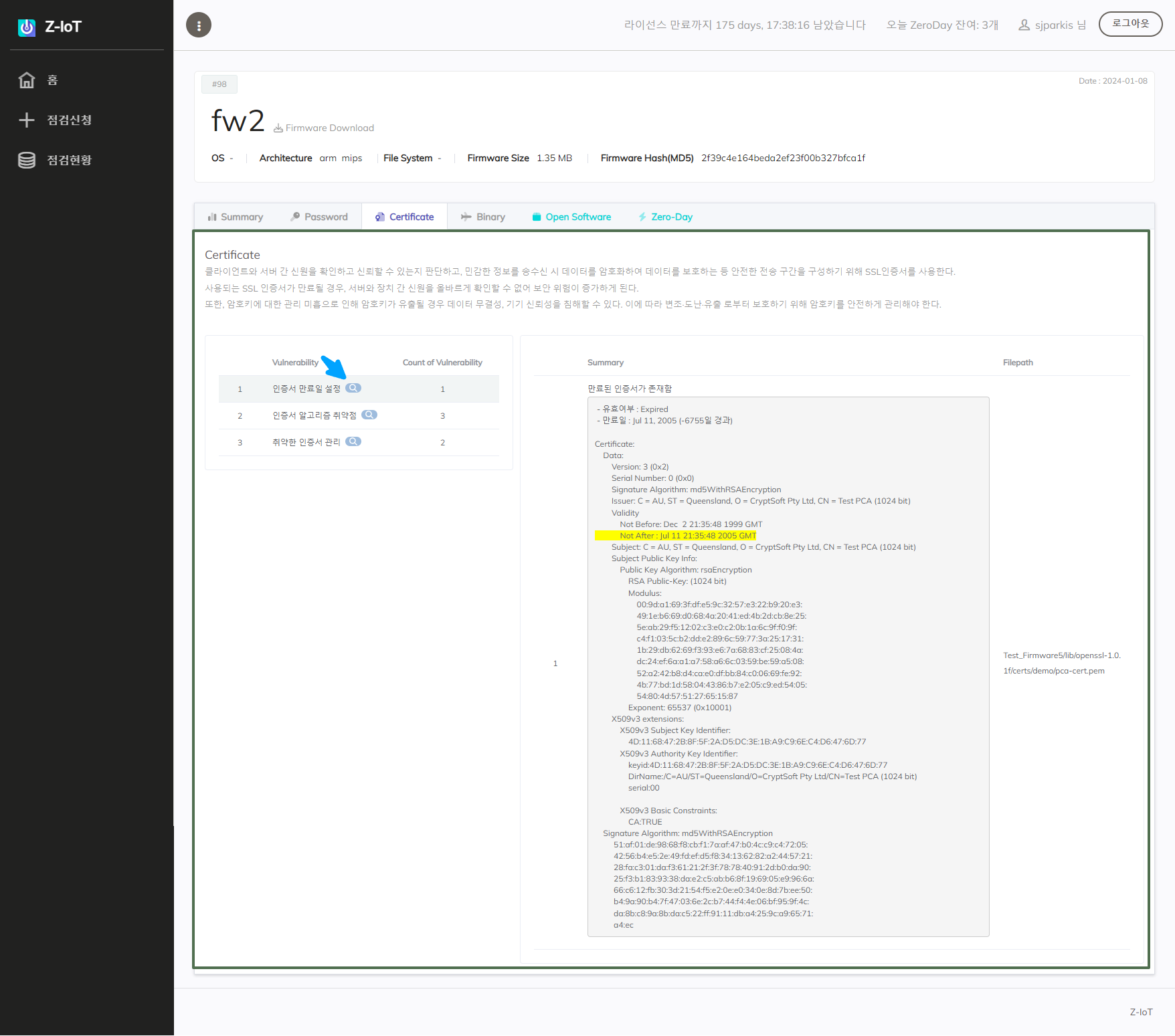1175x1036 pixels.
Task: Open the three-dot menu button
Action: (x=199, y=25)
